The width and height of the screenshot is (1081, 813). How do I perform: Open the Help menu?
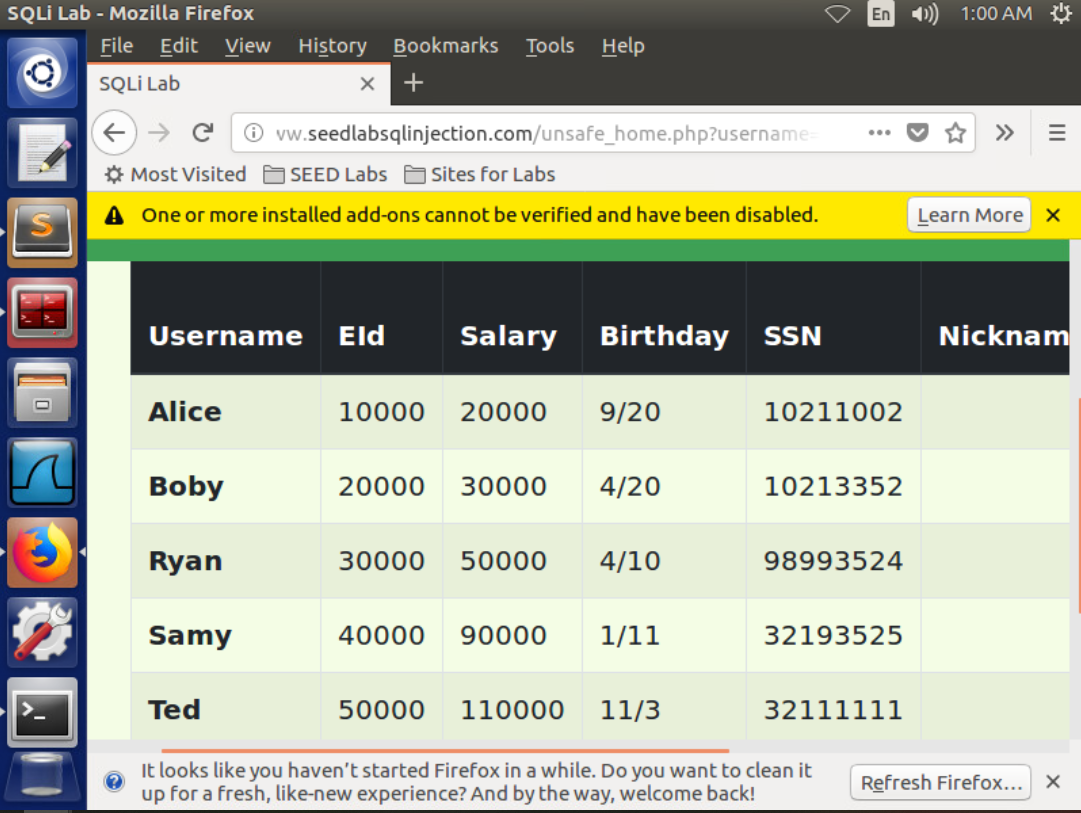pyautogui.click(x=623, y=46)
